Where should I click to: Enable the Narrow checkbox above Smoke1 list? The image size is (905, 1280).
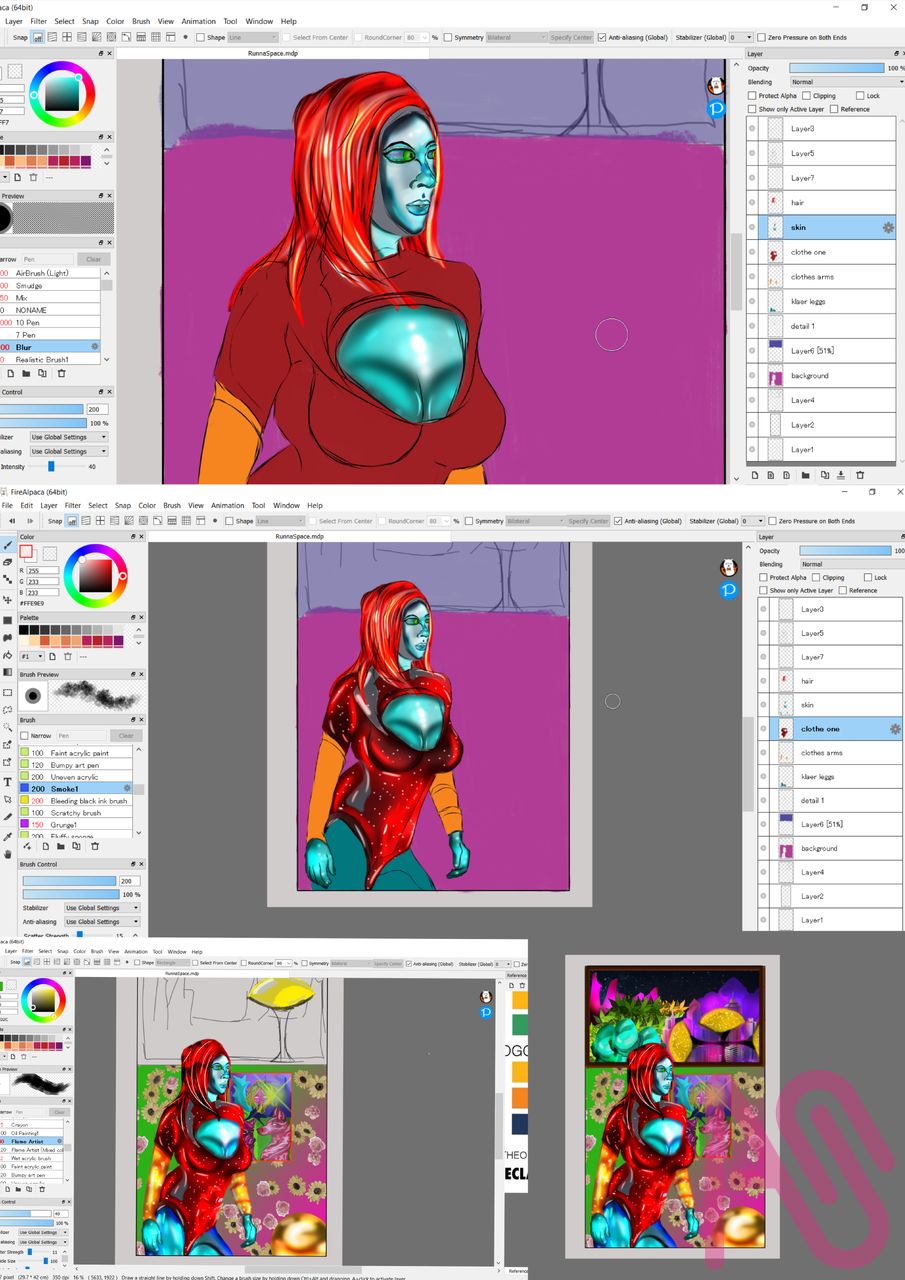[25, 735]
